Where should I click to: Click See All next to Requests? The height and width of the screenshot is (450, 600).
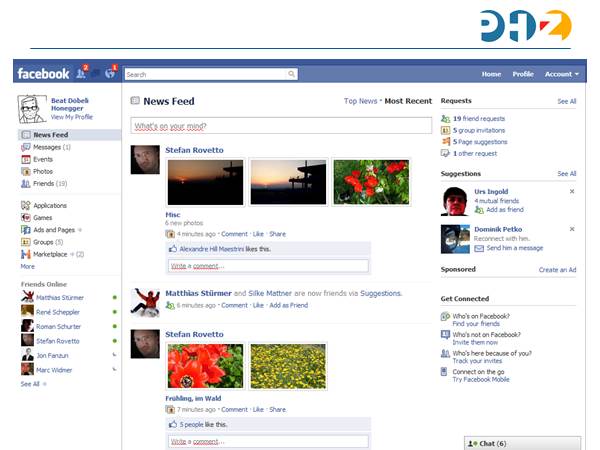[x=567, y=101]
